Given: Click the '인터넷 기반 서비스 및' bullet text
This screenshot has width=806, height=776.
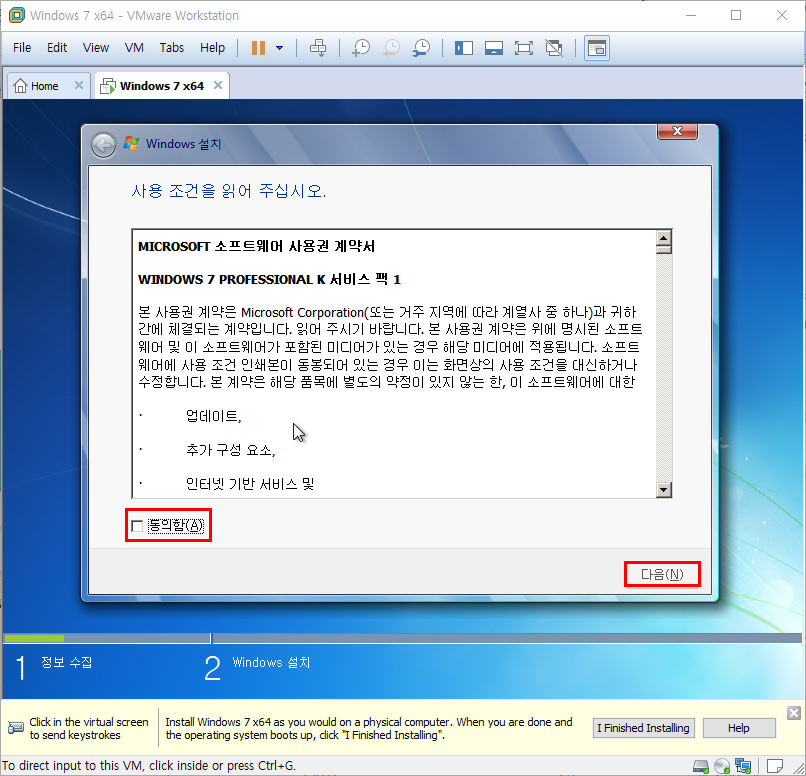Looking at the screenshot, I should pos(250,484).
